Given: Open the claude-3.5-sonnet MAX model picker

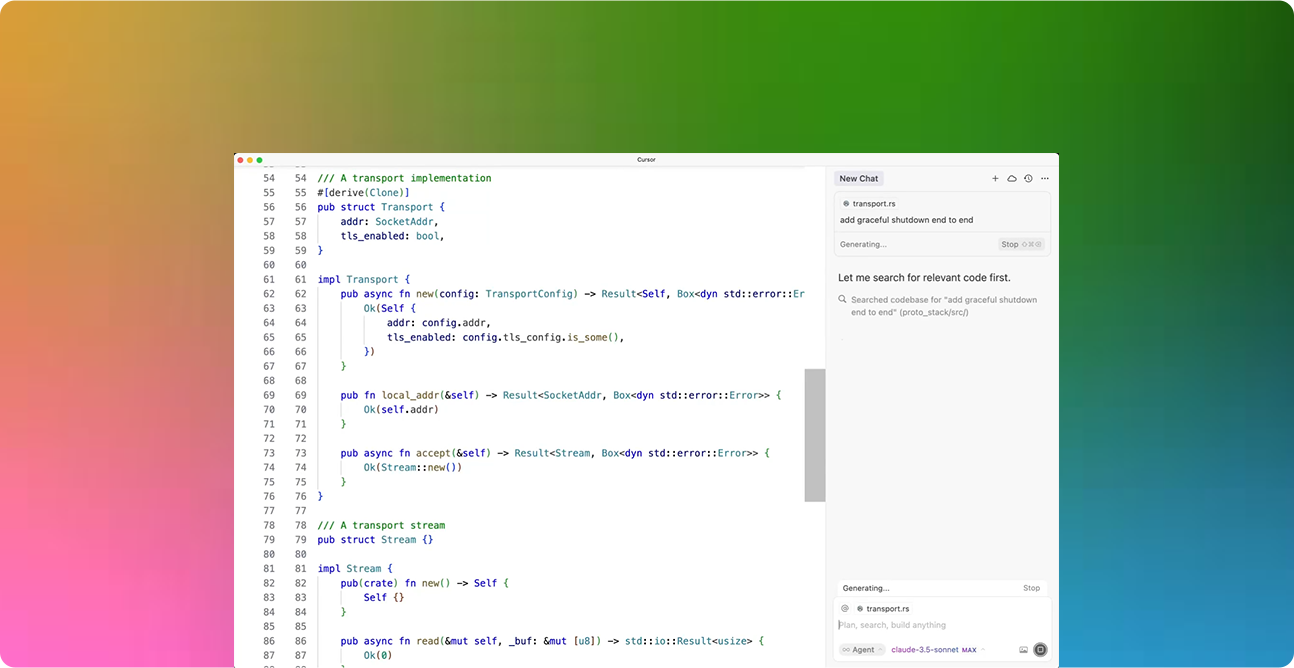Looking at the screenshot, I should [x=938, y=650].
